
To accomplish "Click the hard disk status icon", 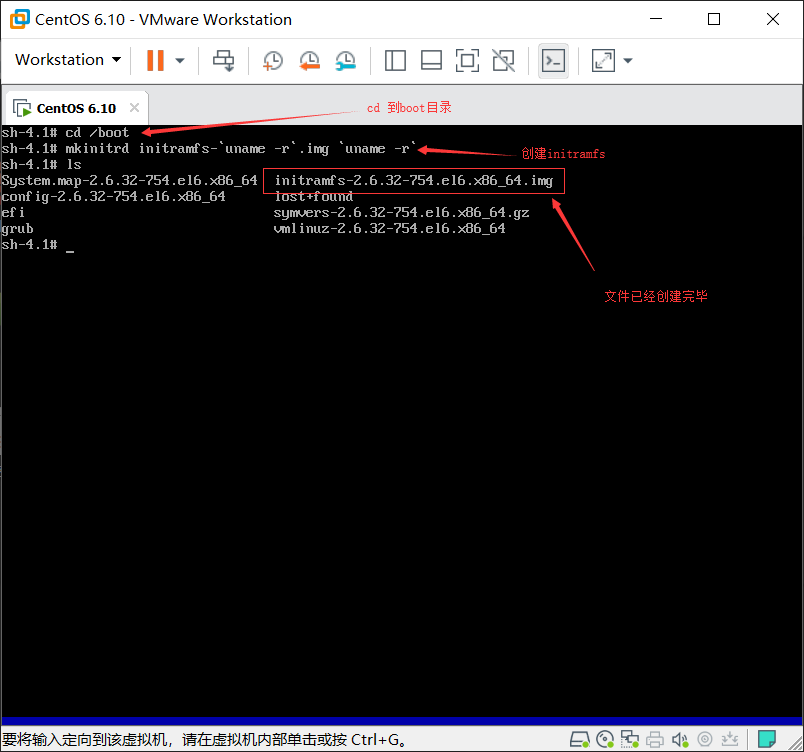I will pyautogui.click(x=580, y=739).
